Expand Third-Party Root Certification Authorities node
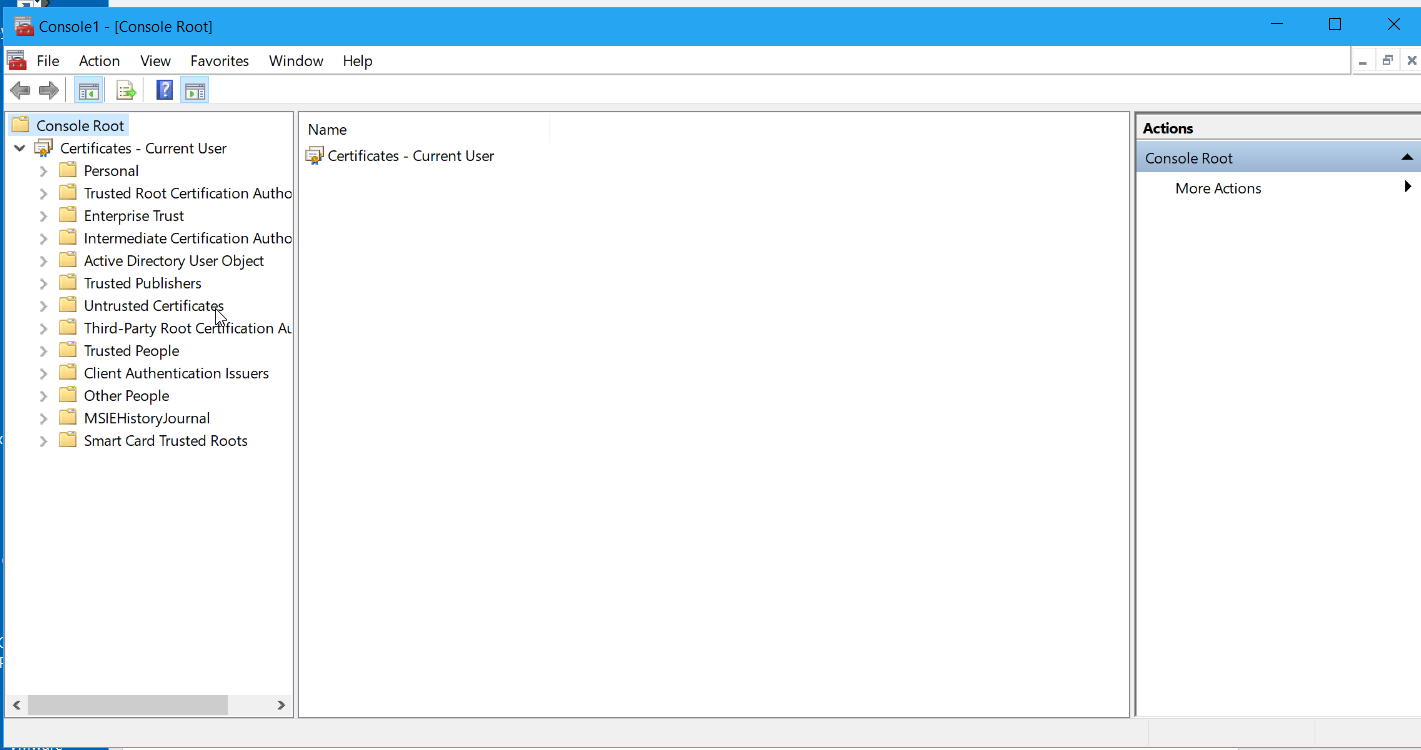 point(43,328)
